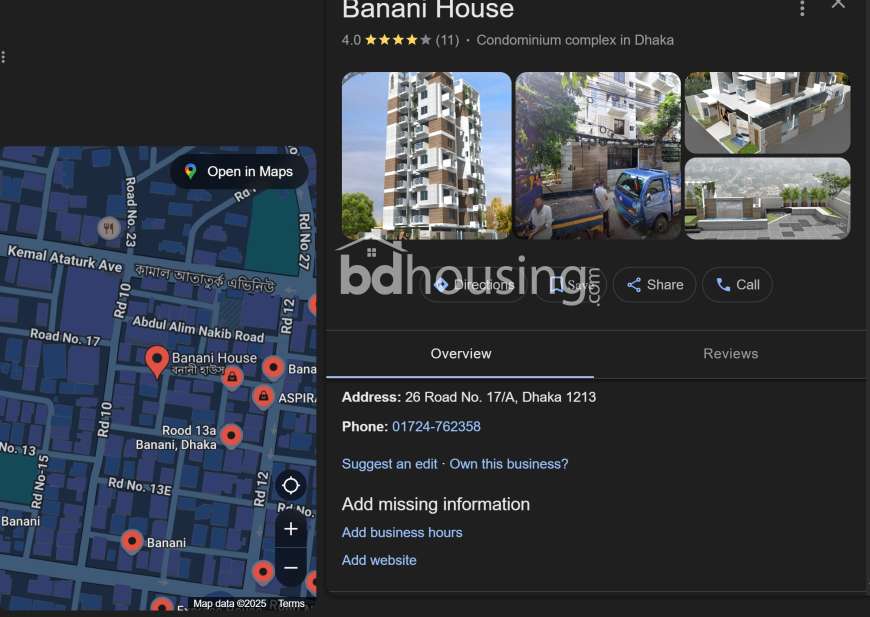870x617 pixels.
Task: Click the Banani pin near map bottom
Action: [x=132, y=542]
